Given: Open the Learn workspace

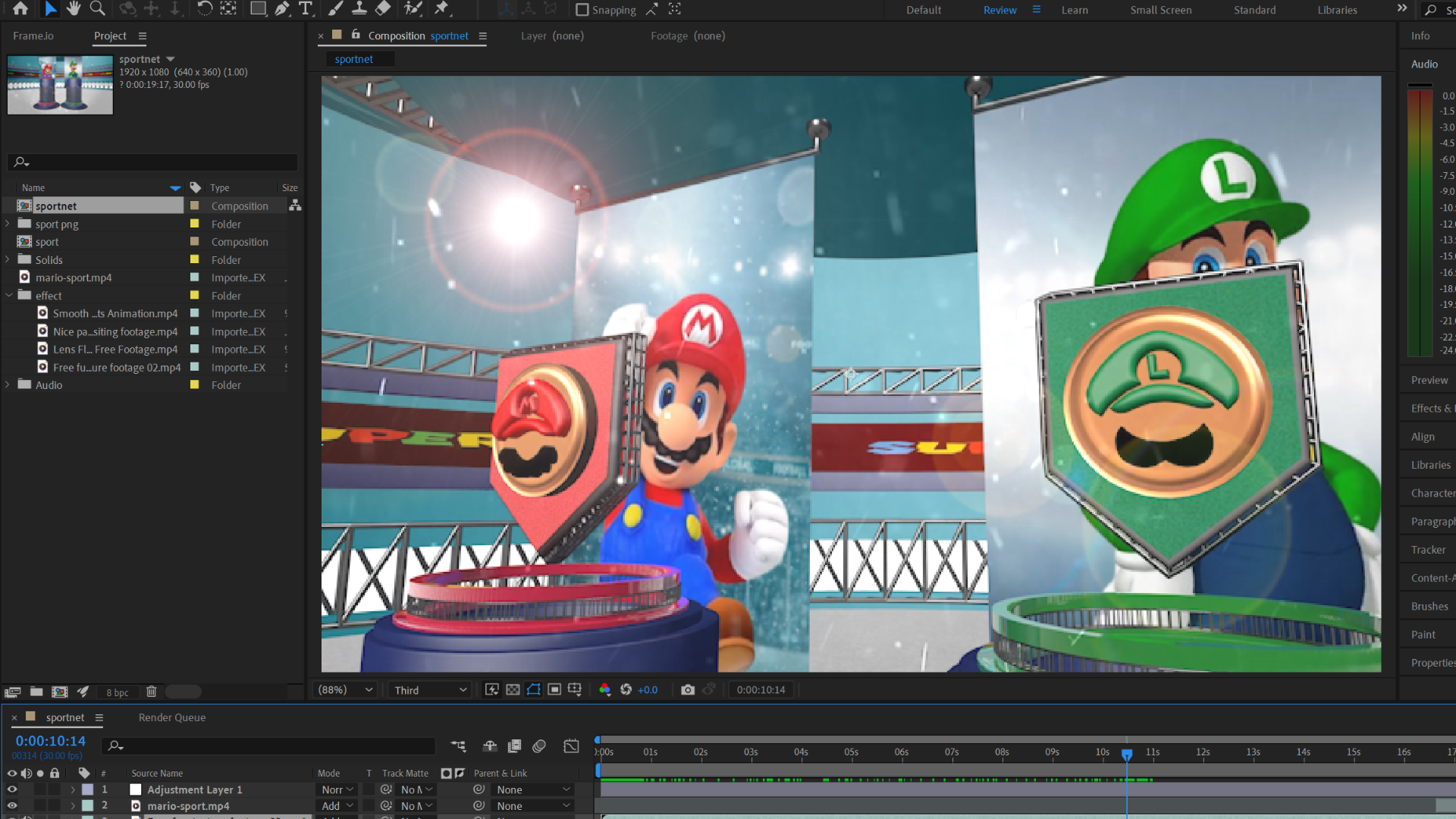Looking at the screenshot, I should 1074,10.
